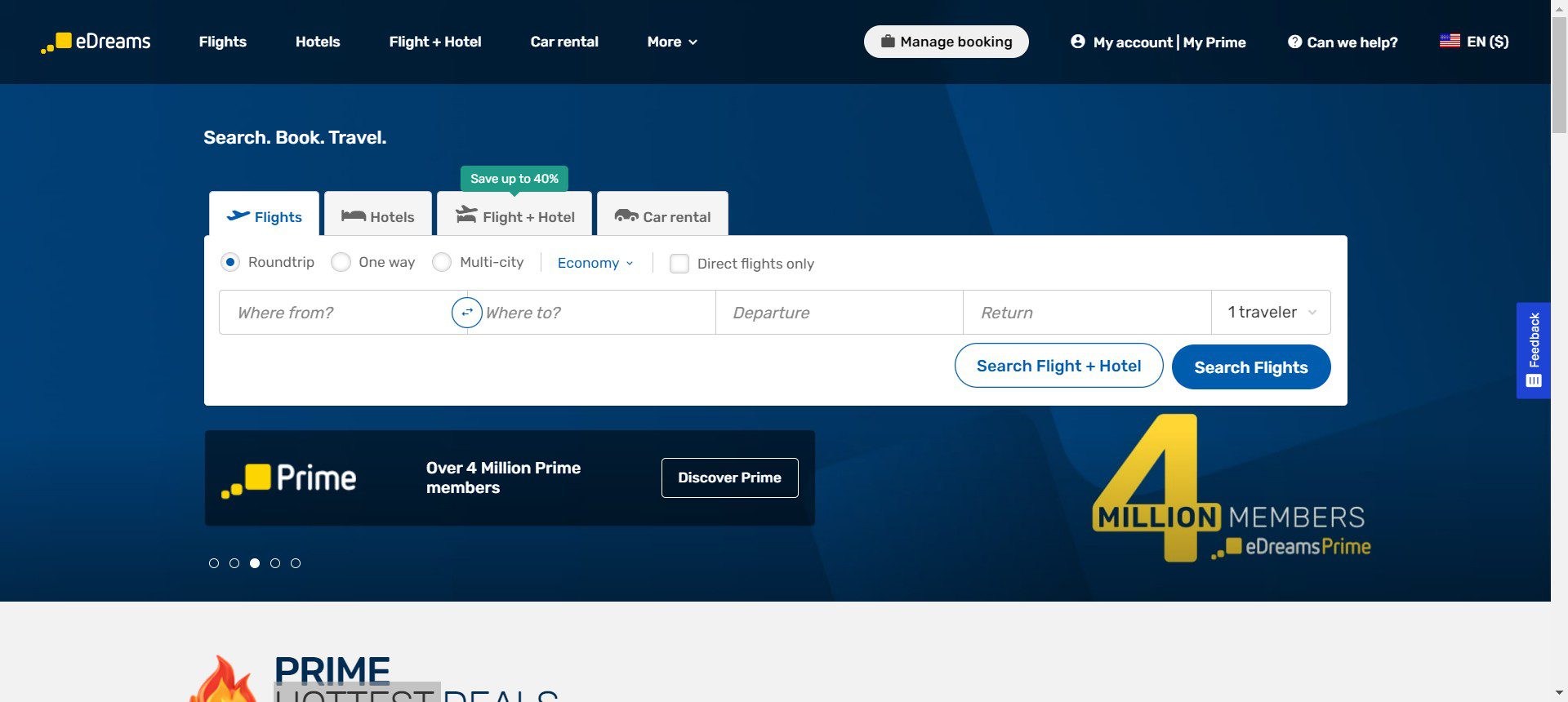Click the briefcase icon in Manage booking
This screenshot has width=1568, height=702.
coord(888,42)
